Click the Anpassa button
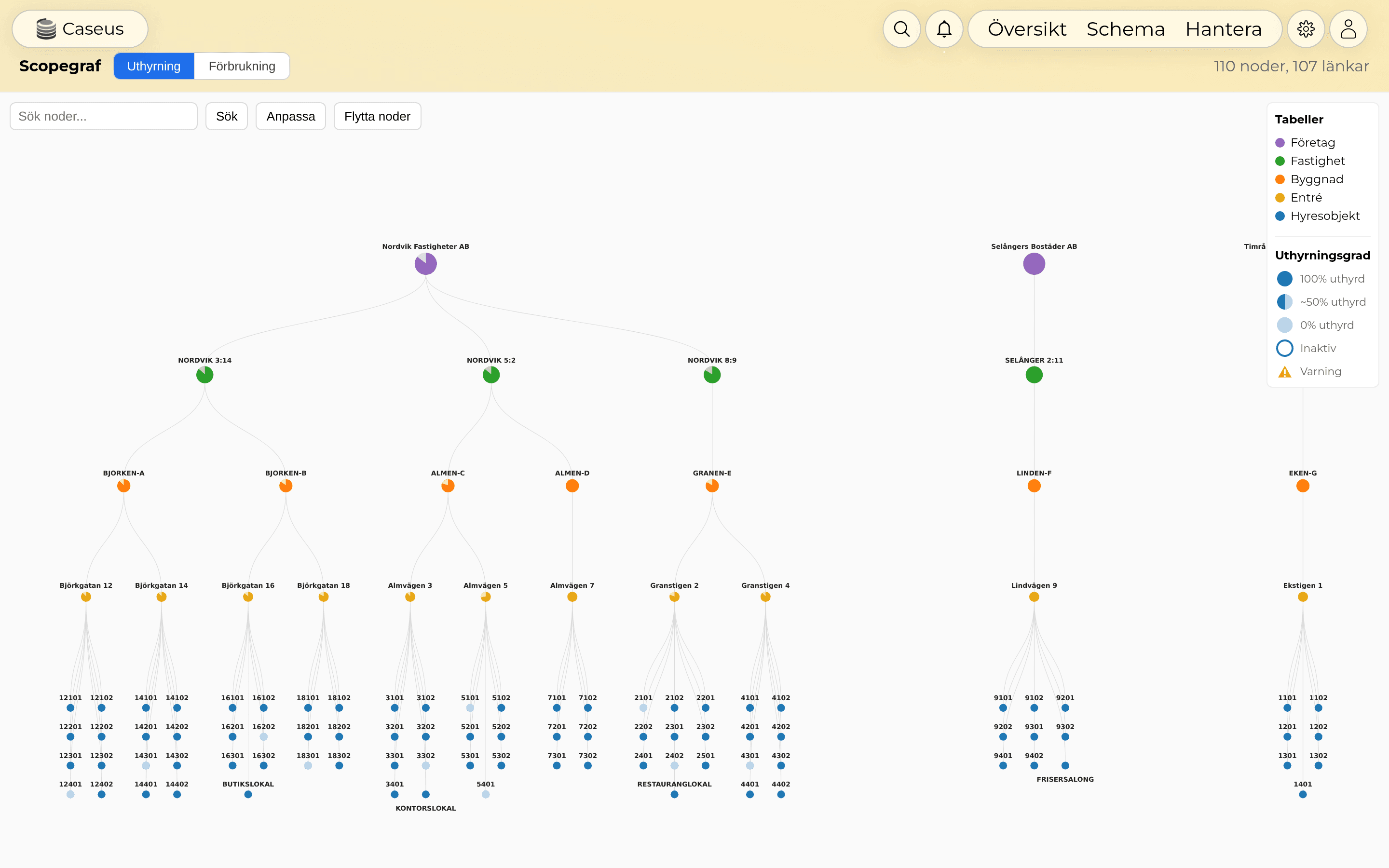Screen dimensions: 1389x868 [290, 117]
